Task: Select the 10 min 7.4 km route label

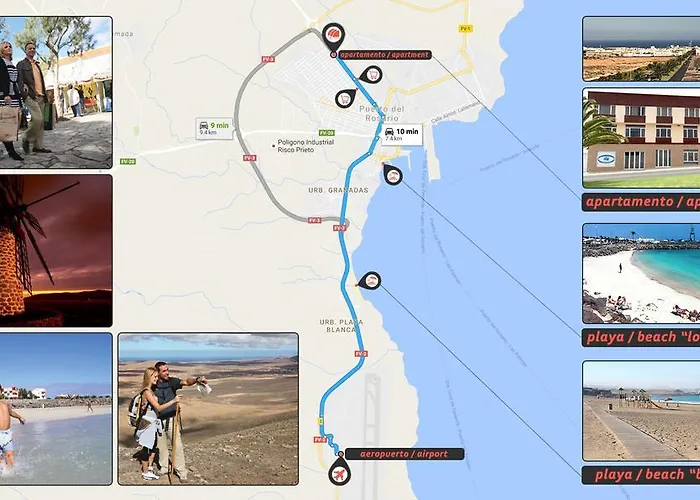Action: (402, 134)
